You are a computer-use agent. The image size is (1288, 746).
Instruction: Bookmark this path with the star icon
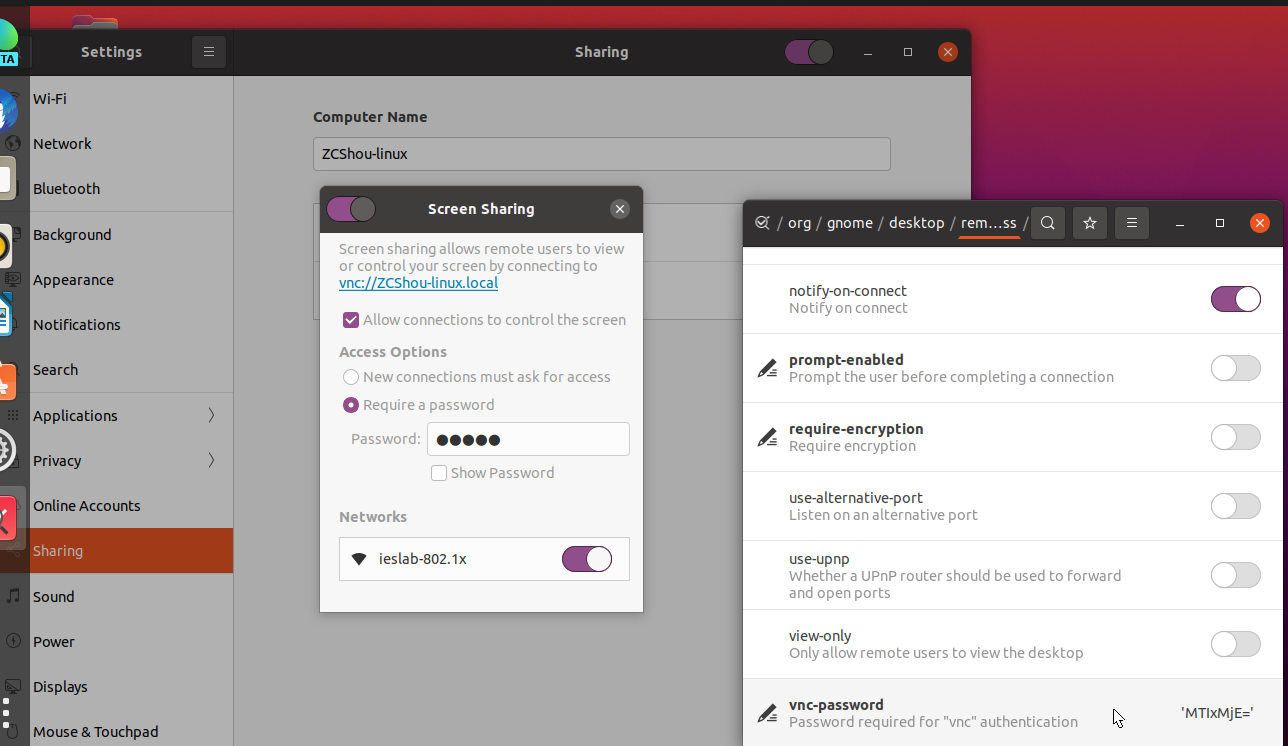click(x=1090, y=223)
